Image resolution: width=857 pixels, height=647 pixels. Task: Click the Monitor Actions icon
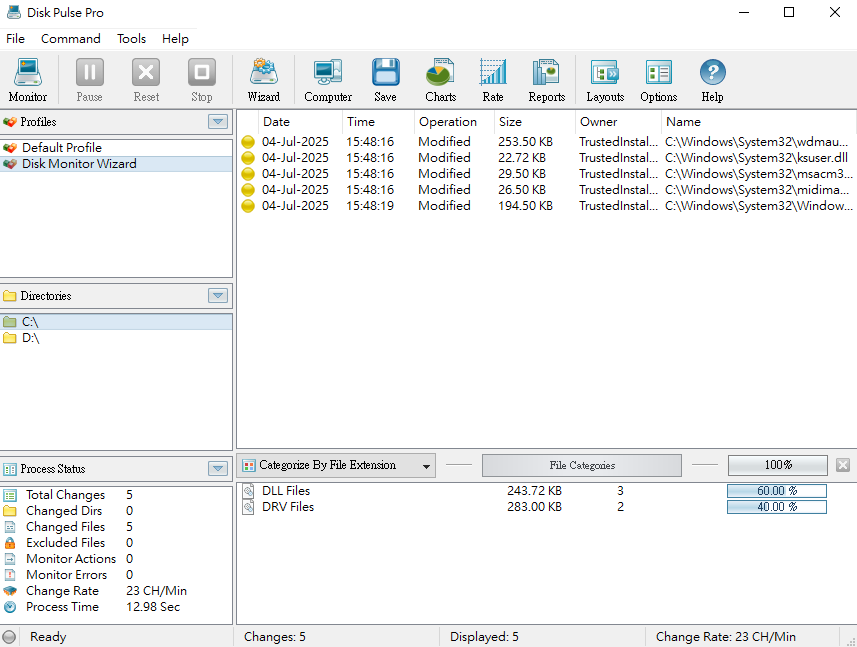point(10,559)
